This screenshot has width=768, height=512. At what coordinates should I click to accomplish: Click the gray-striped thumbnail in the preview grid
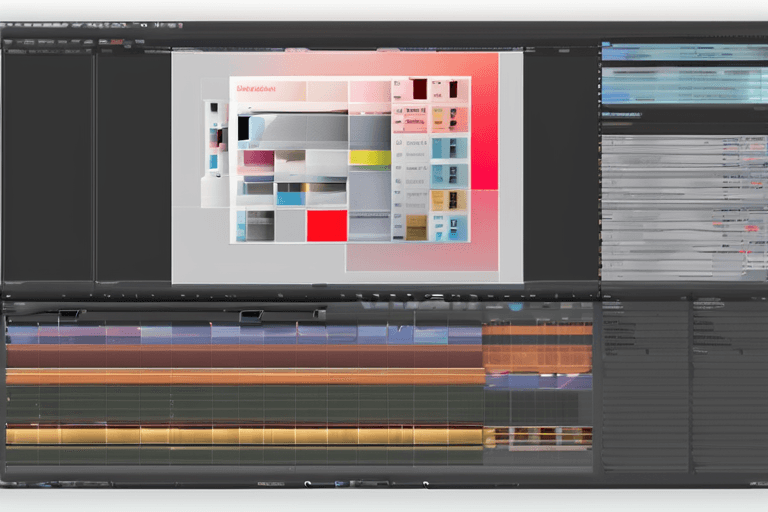tap(292, 128)
